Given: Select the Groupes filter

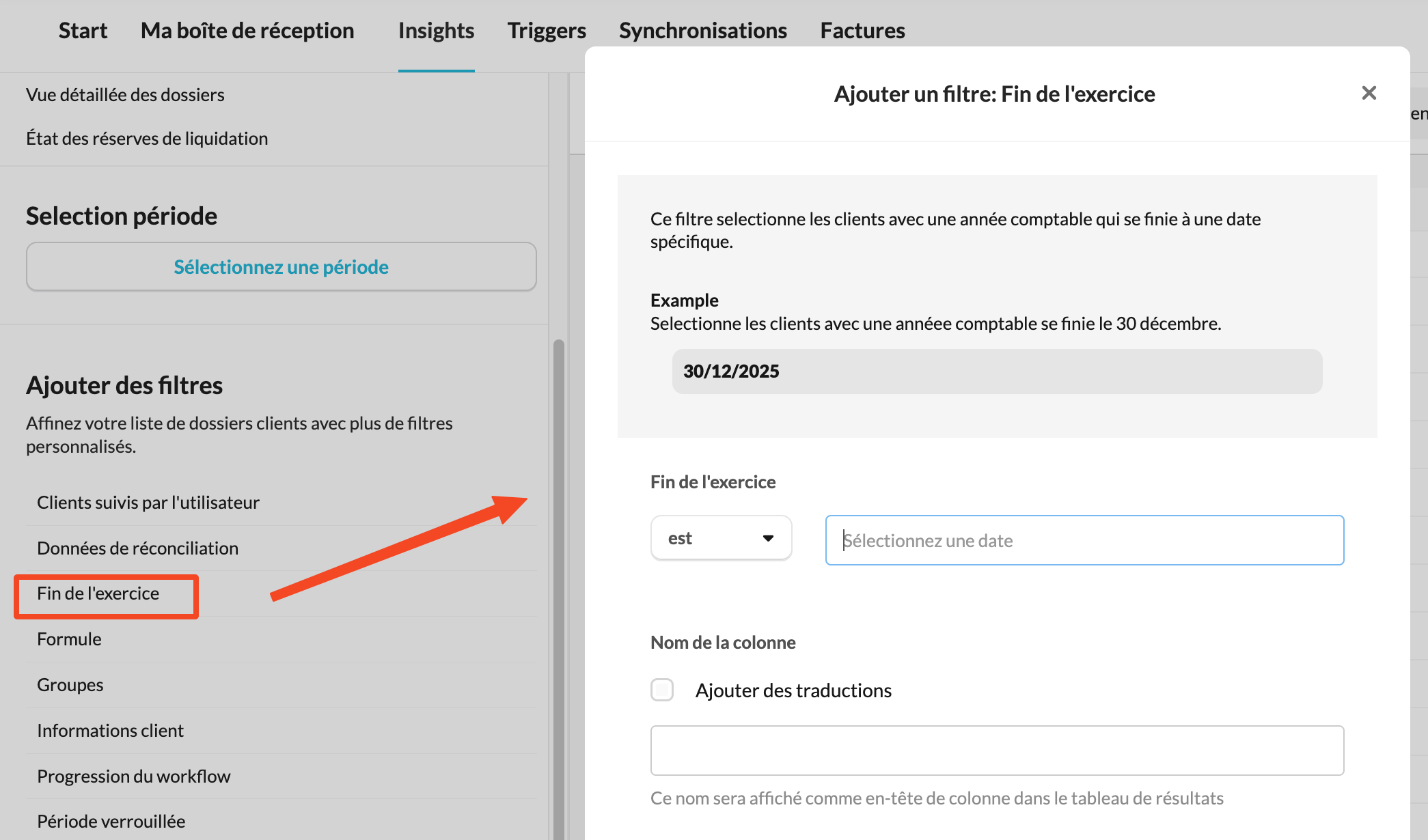Looking at the screenshot, I should (70, 685).
